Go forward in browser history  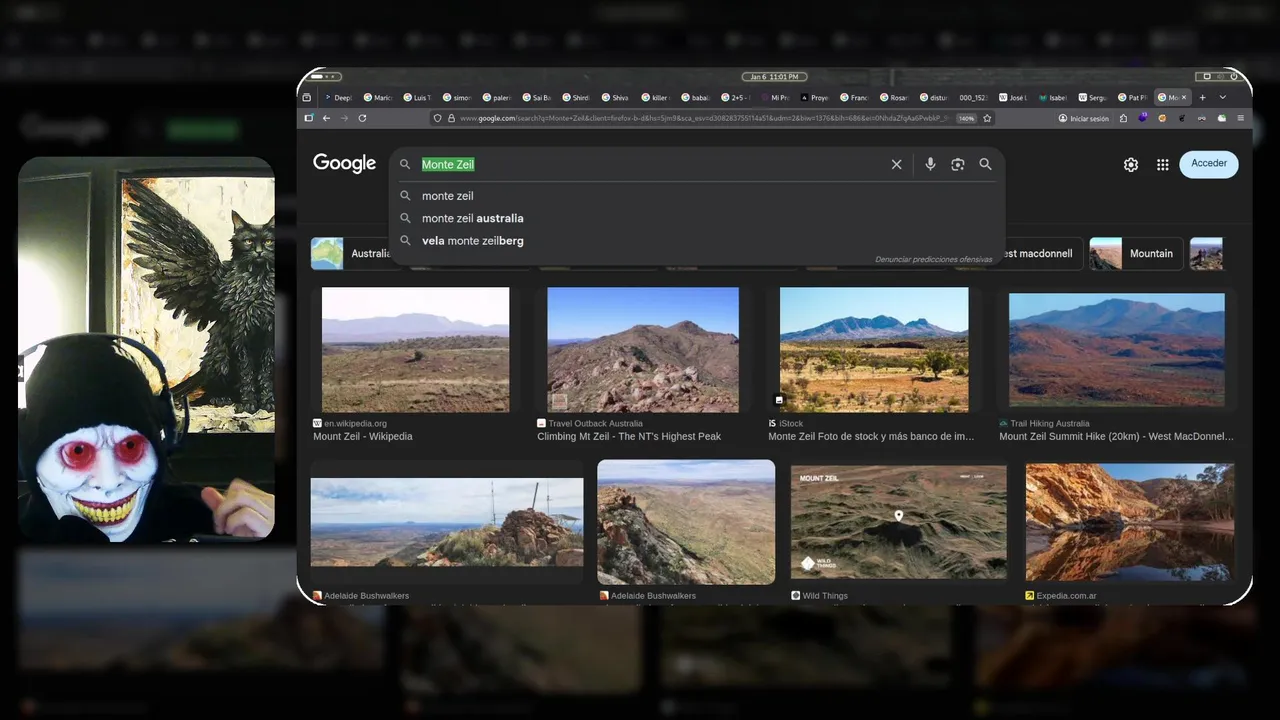[344, 118]
